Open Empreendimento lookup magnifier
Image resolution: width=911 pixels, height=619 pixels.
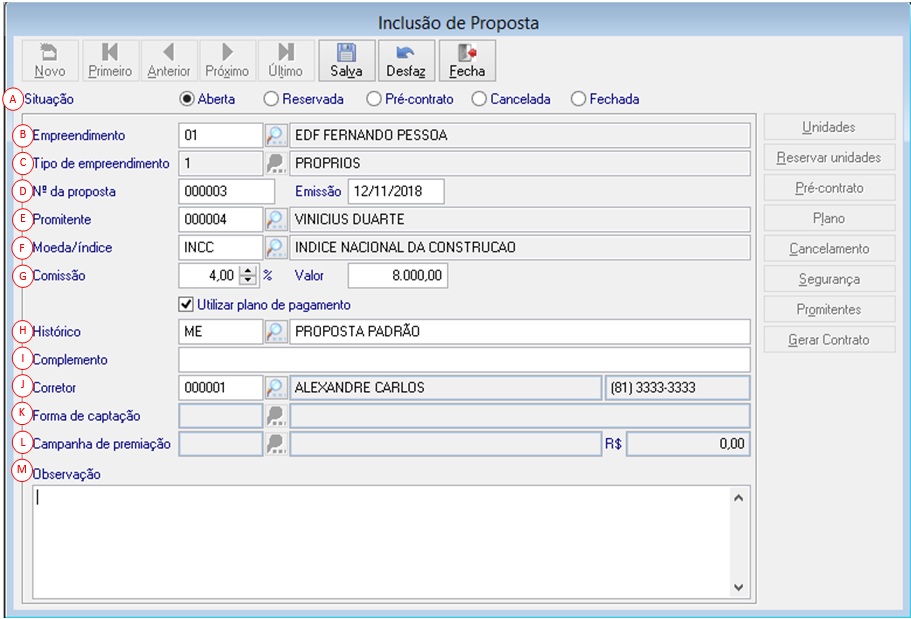click(x=276, y=135)
